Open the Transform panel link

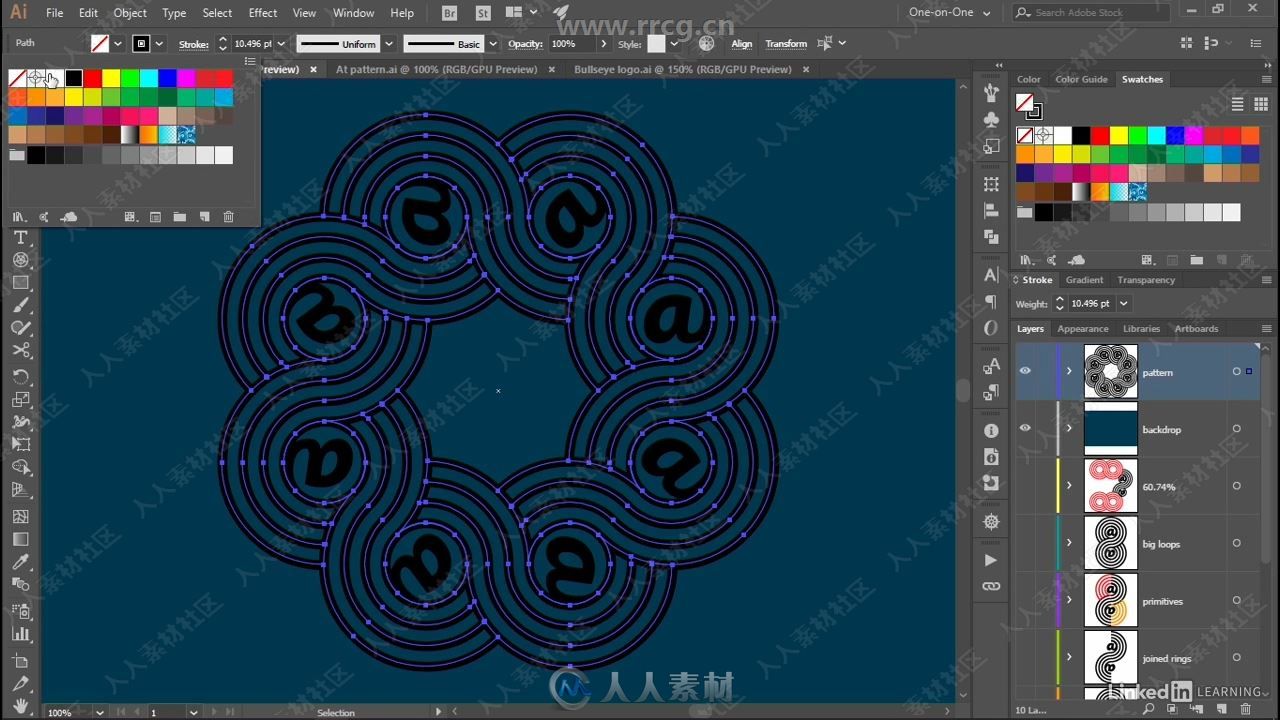(x=786, y=44)
